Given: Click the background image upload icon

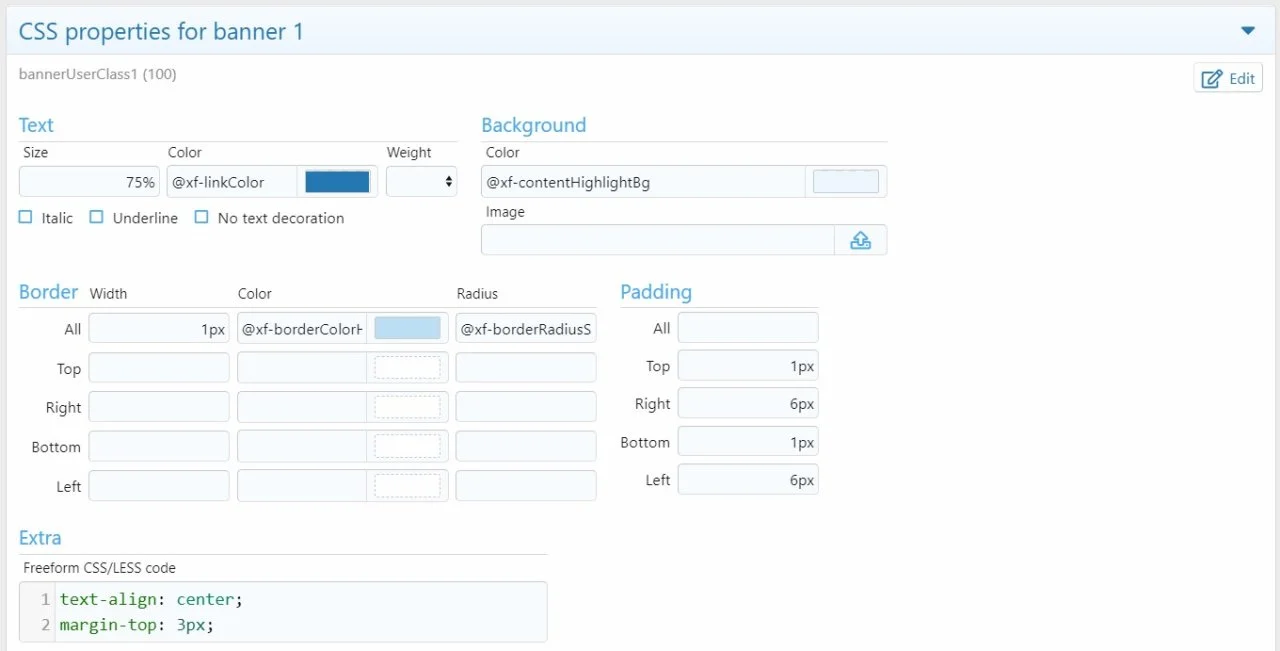Looking at the screenshot, I should tap(860, 240).
